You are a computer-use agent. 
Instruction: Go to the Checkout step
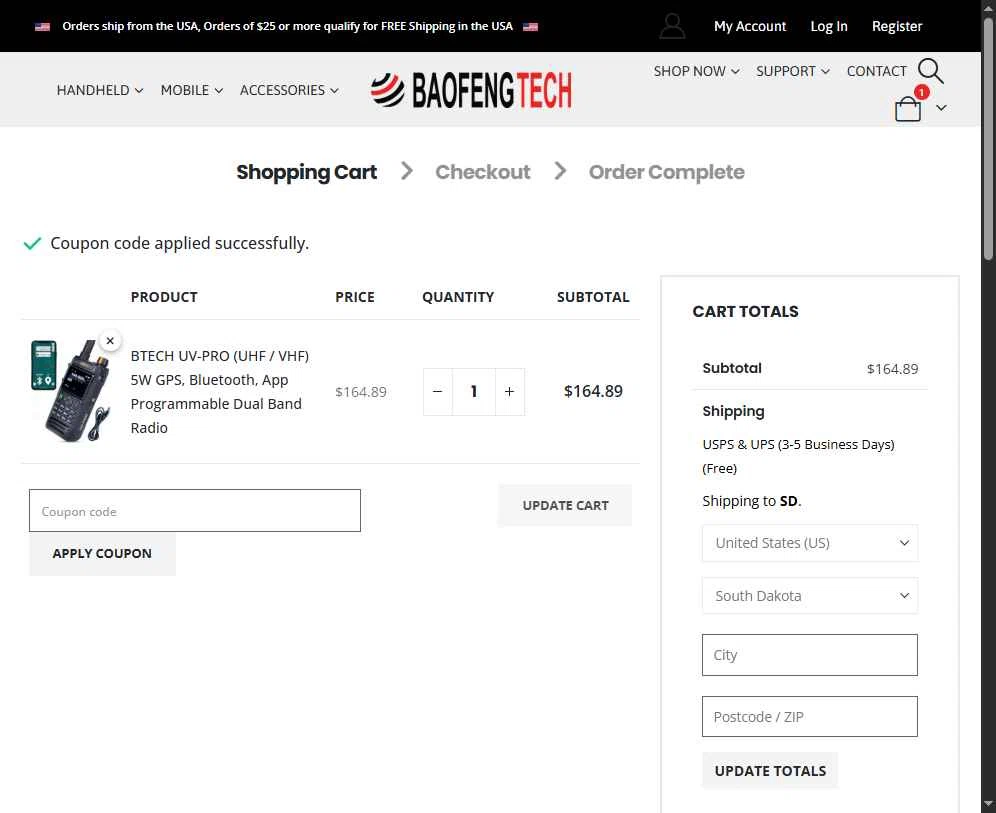pos(483,172)
